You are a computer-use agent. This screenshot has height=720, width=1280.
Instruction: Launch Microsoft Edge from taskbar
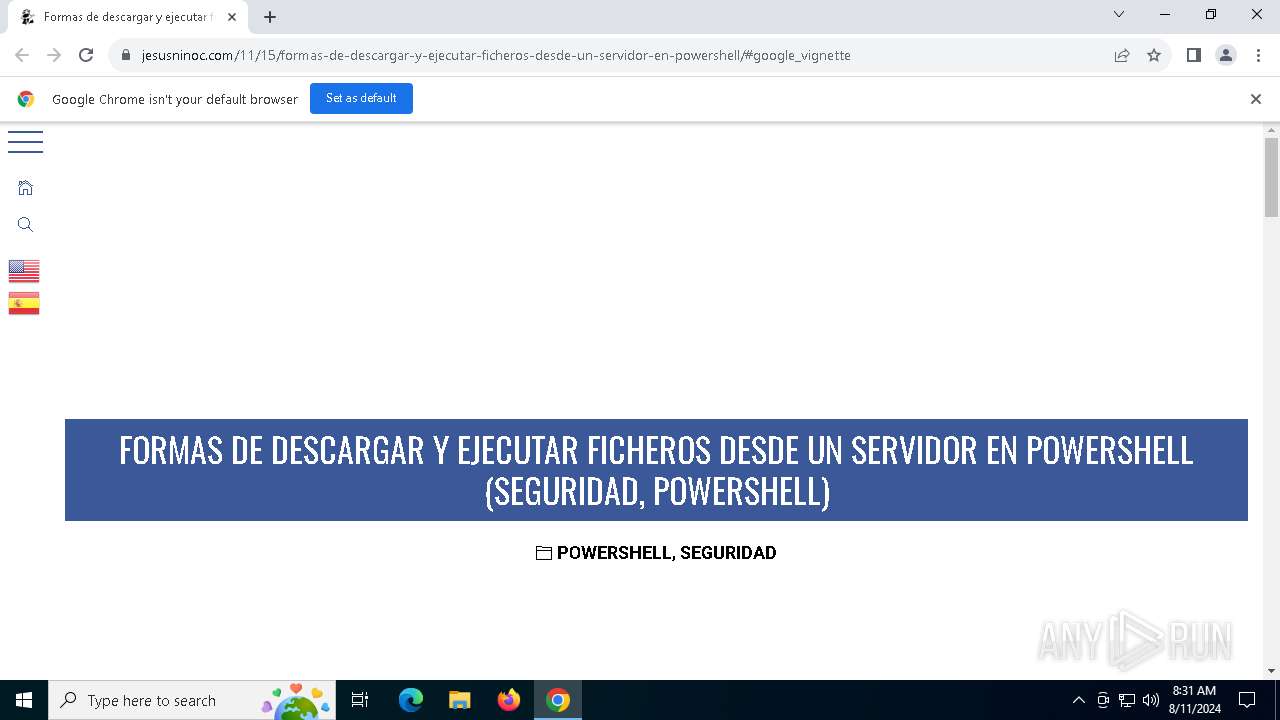coord(411,700)
